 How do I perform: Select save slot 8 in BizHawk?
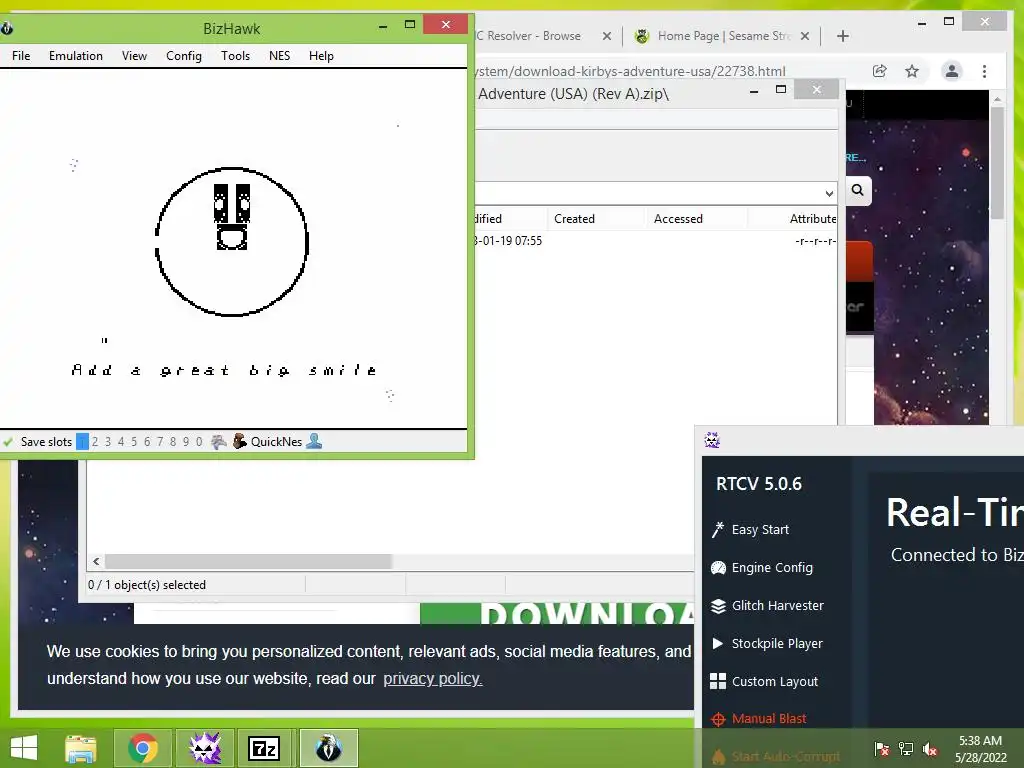(x=173, y=442)
